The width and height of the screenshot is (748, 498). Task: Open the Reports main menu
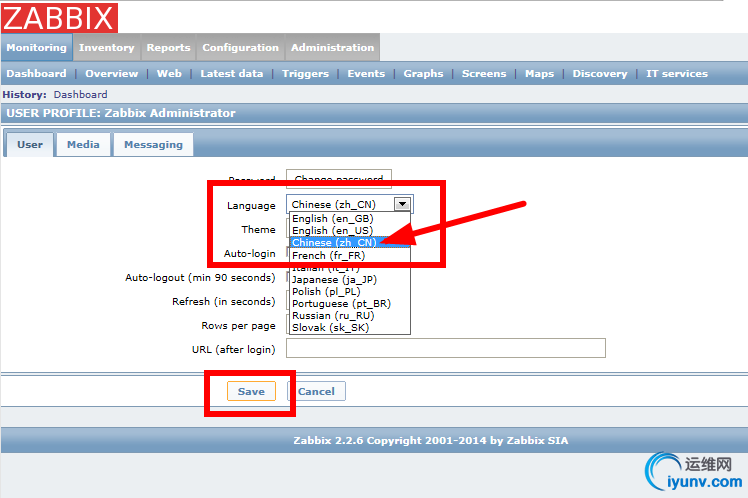point(168,48)
